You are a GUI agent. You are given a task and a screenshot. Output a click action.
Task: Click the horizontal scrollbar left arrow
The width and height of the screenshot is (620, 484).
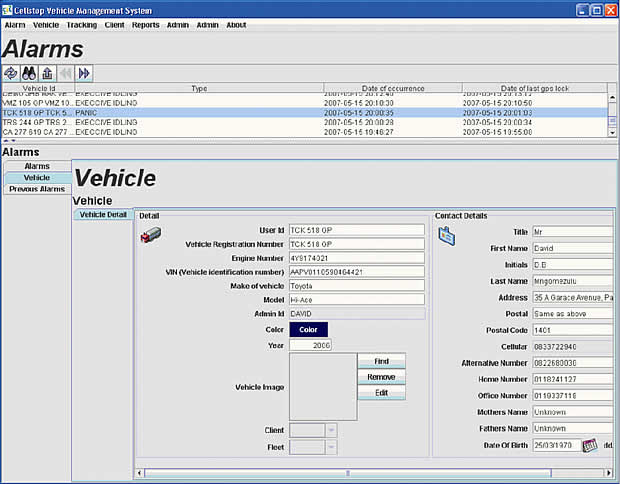139,473
